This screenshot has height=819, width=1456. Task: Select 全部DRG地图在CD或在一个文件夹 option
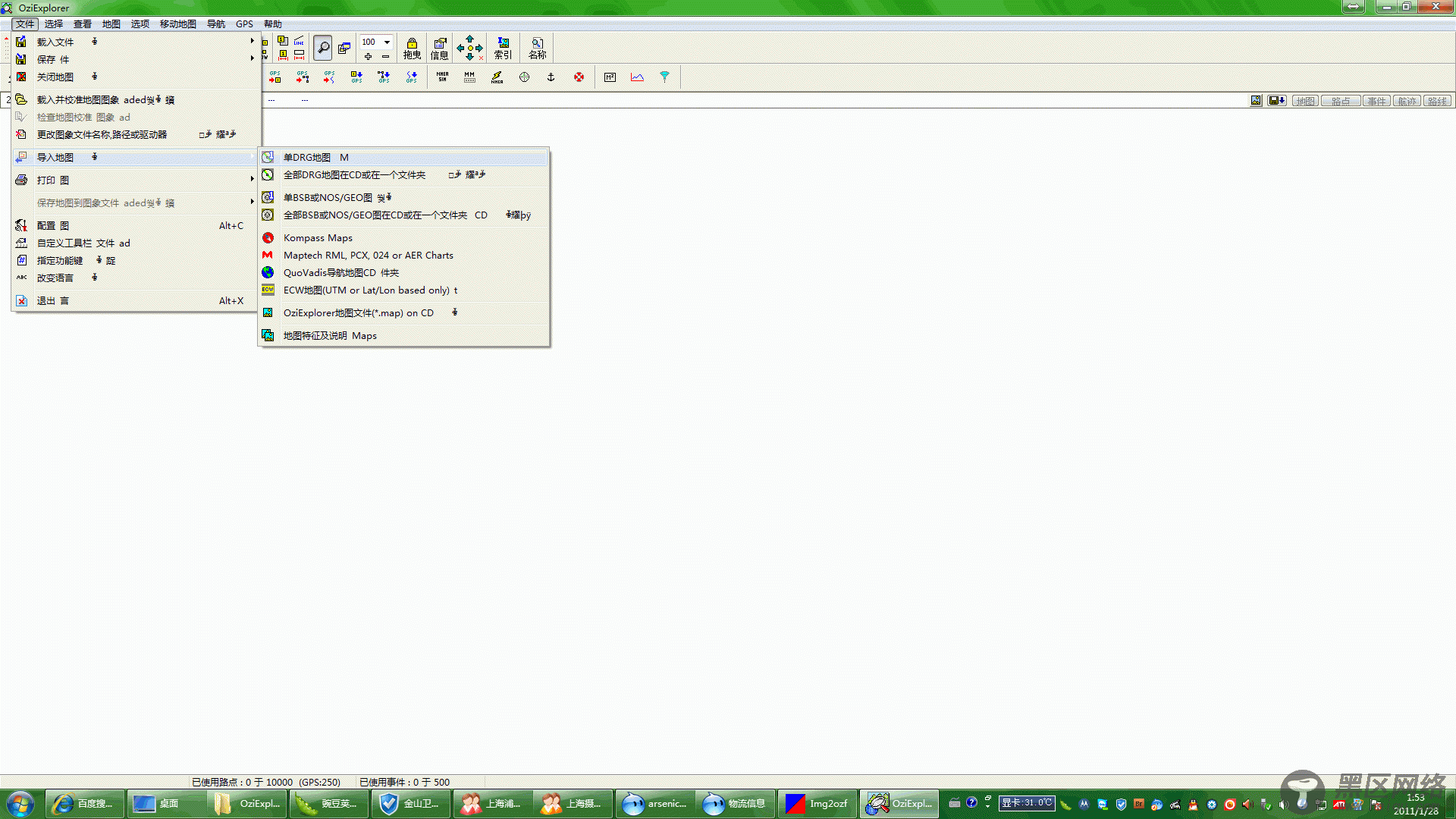403,174
